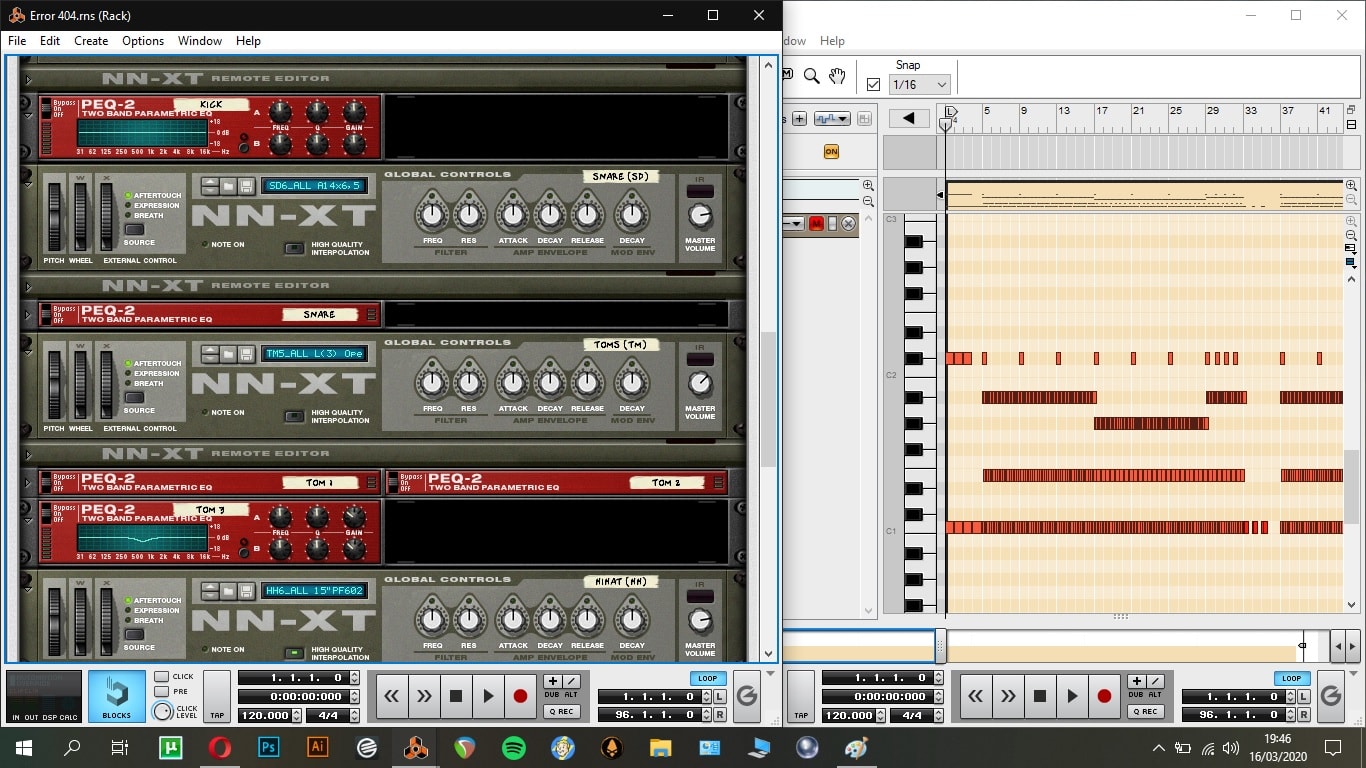Viewport: 1366px width, 768px height.
Task: Select the Hand tool in sequencer toolbar
Action: coord(838,76)
